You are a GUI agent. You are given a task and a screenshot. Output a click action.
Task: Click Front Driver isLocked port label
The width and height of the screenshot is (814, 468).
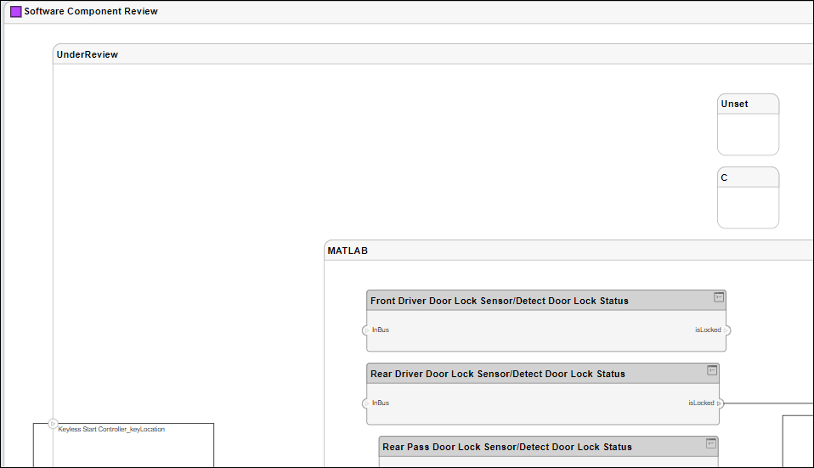pyautogui.click(x=708, y=330)
